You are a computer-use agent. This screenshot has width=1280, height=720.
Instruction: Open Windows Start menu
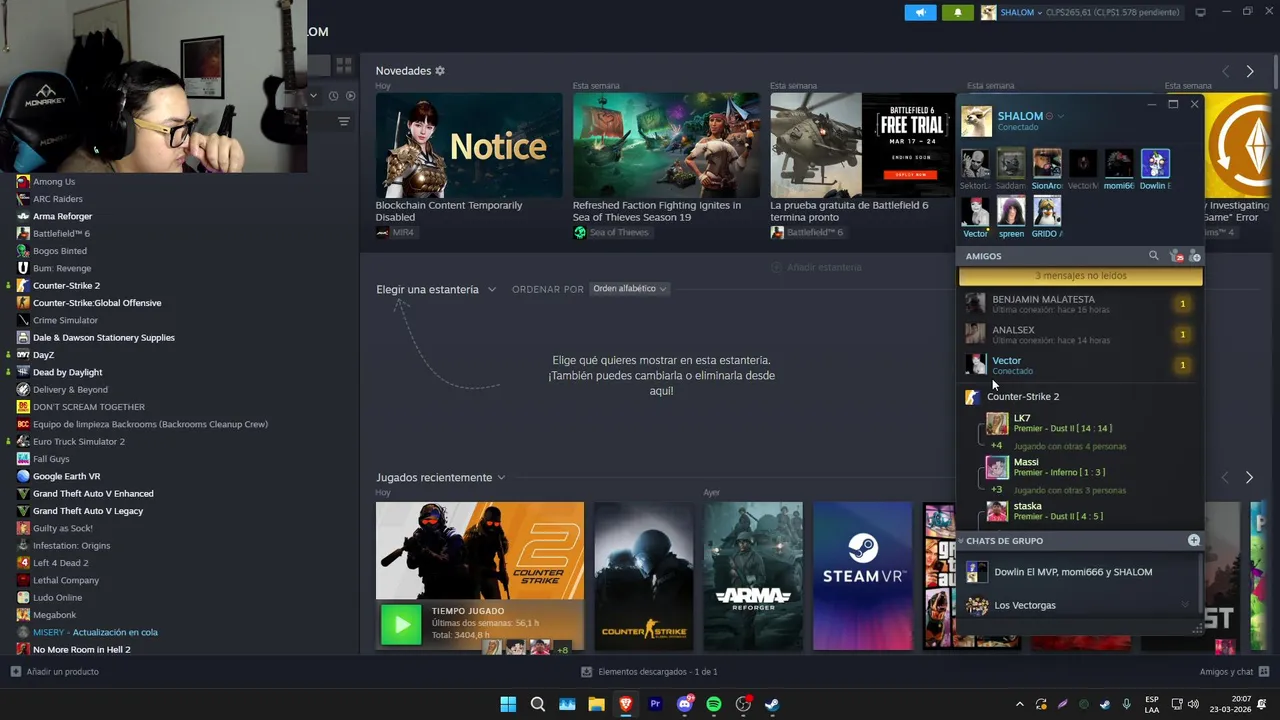[508, 704]
